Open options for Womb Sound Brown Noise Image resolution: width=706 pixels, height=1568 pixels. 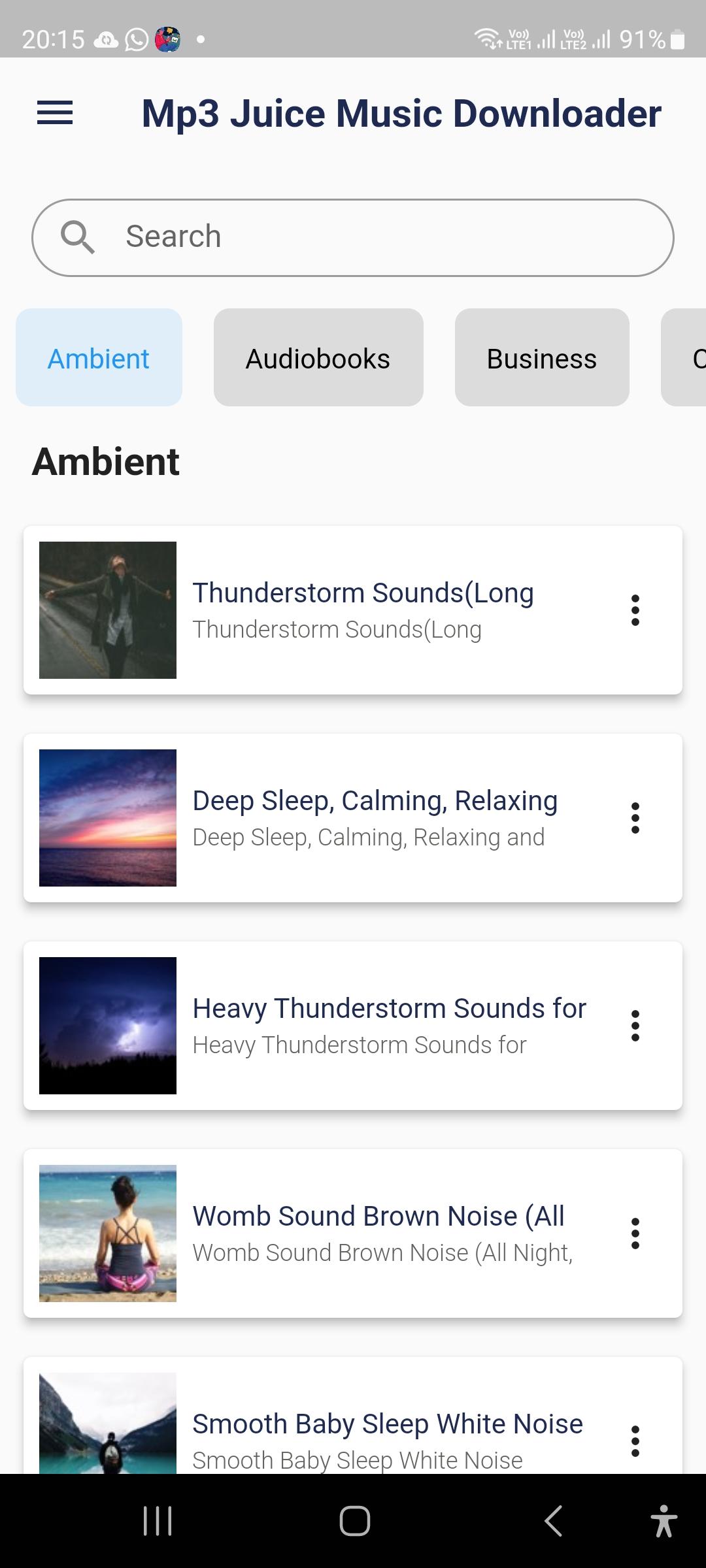point(635,1233)
